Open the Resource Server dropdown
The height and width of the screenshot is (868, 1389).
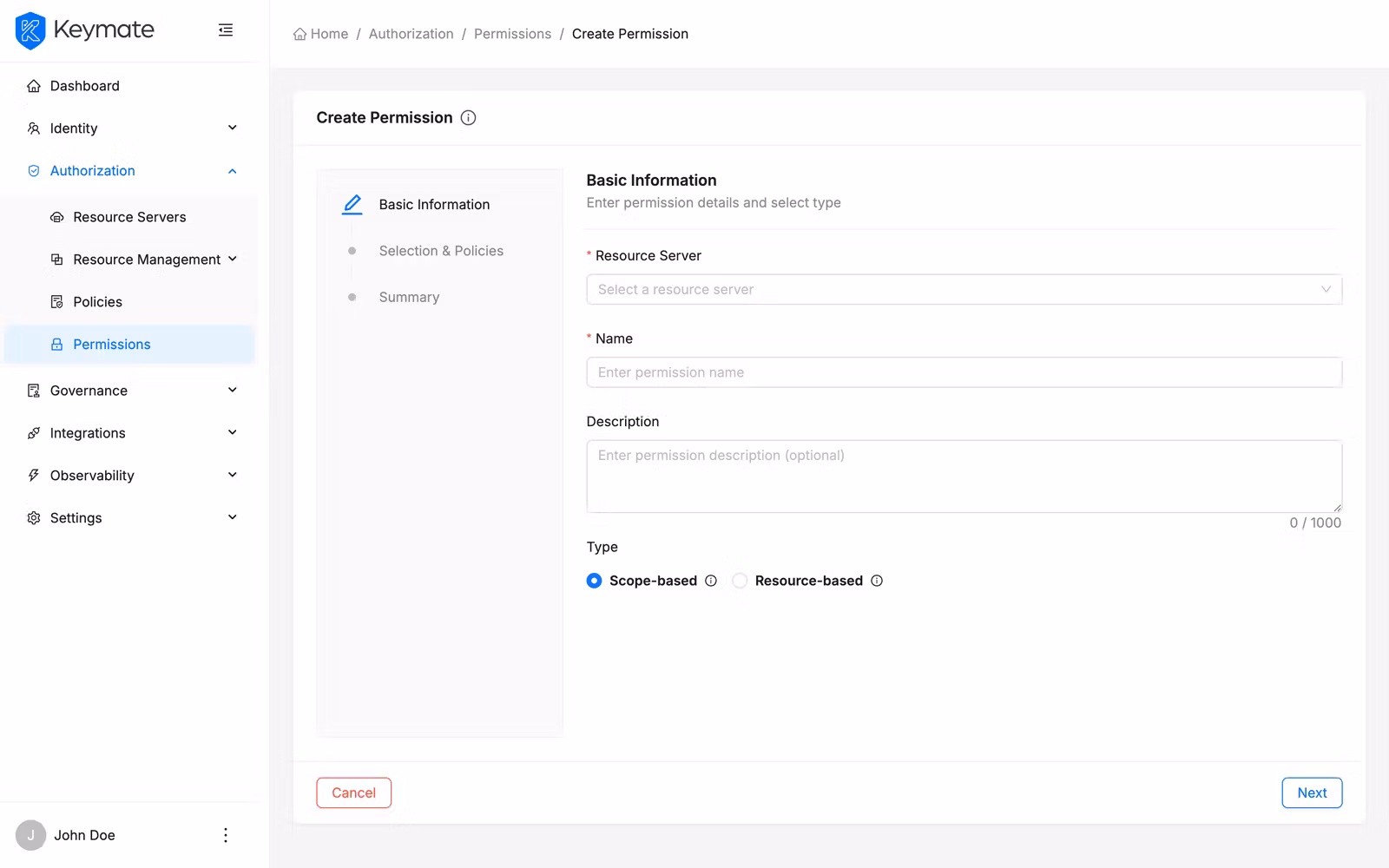pyautogui.click(x=964, y=289)
